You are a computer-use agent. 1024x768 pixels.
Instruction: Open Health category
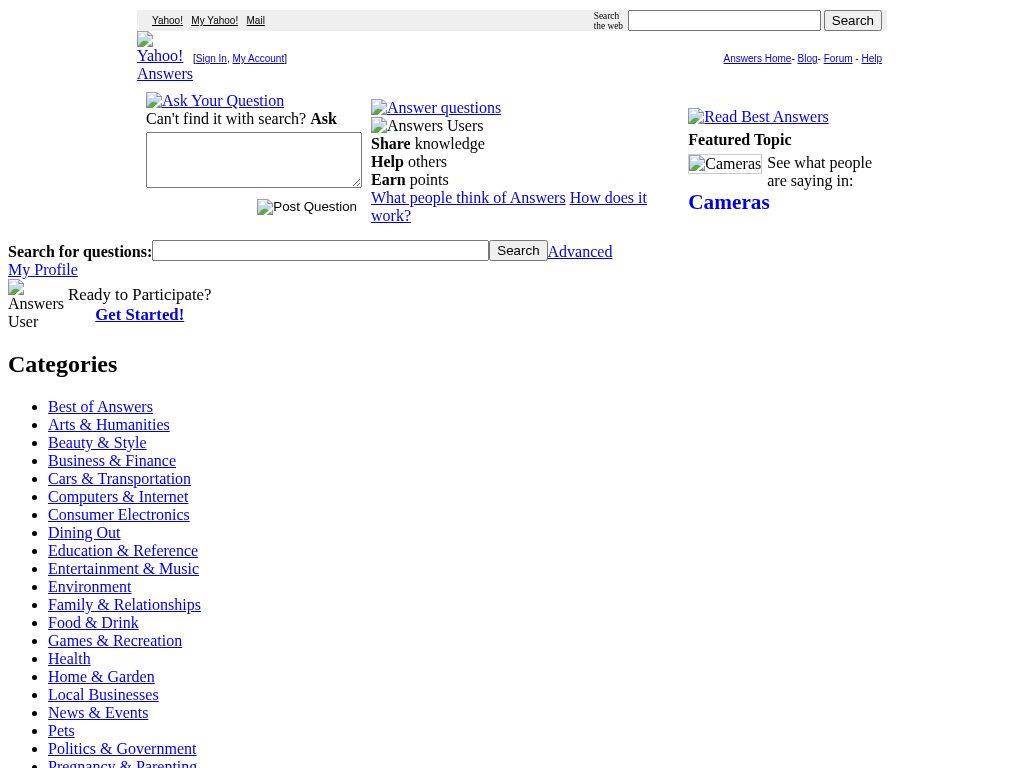(69, 659)
